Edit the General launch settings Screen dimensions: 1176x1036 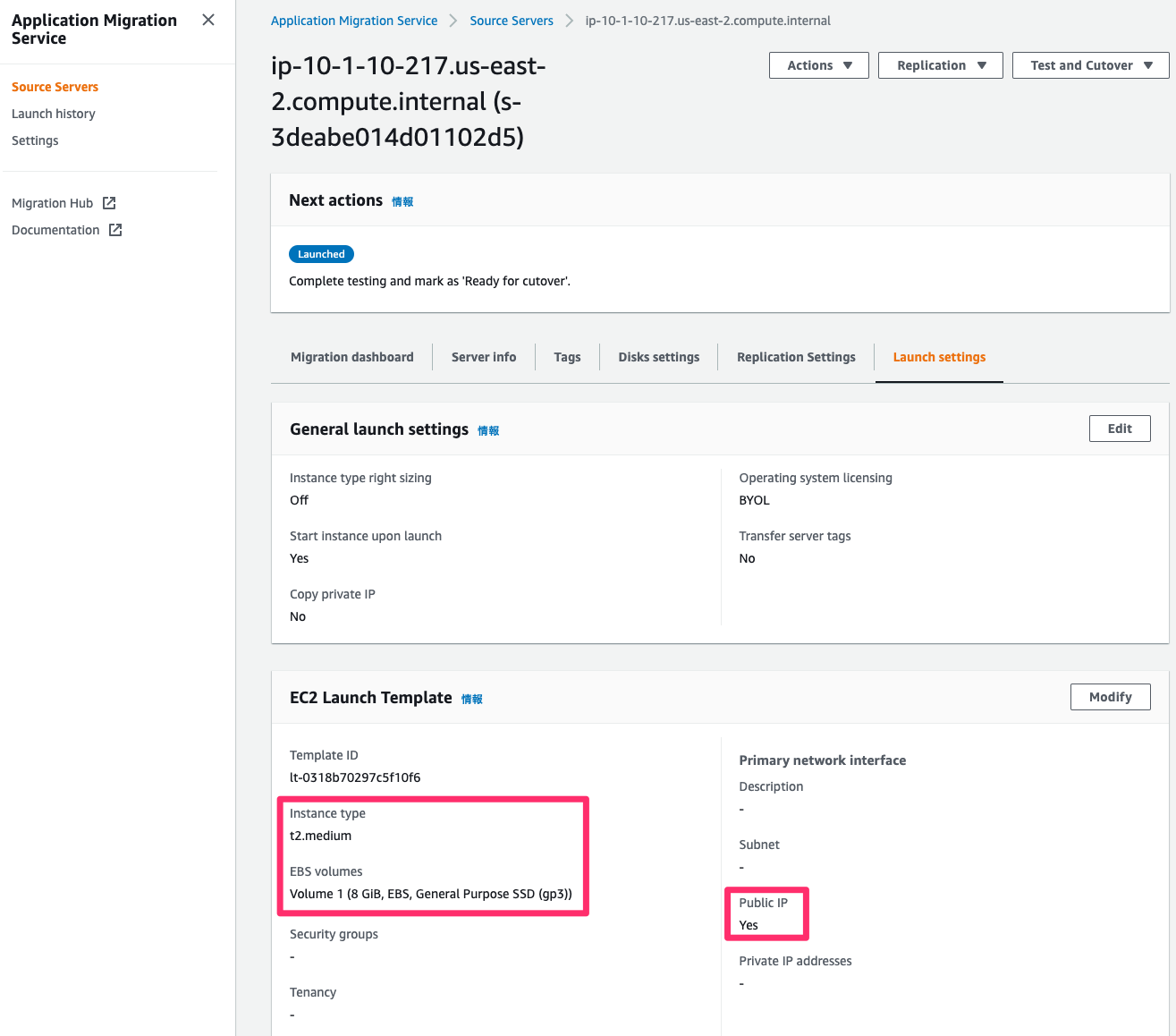1120,429
